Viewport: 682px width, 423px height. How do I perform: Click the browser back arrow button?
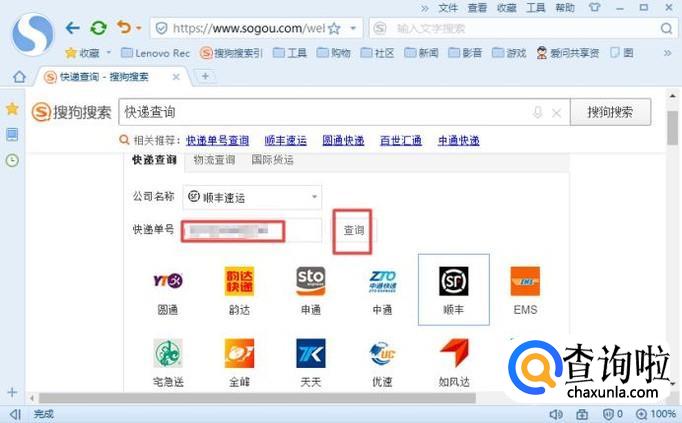click(73, 28)
